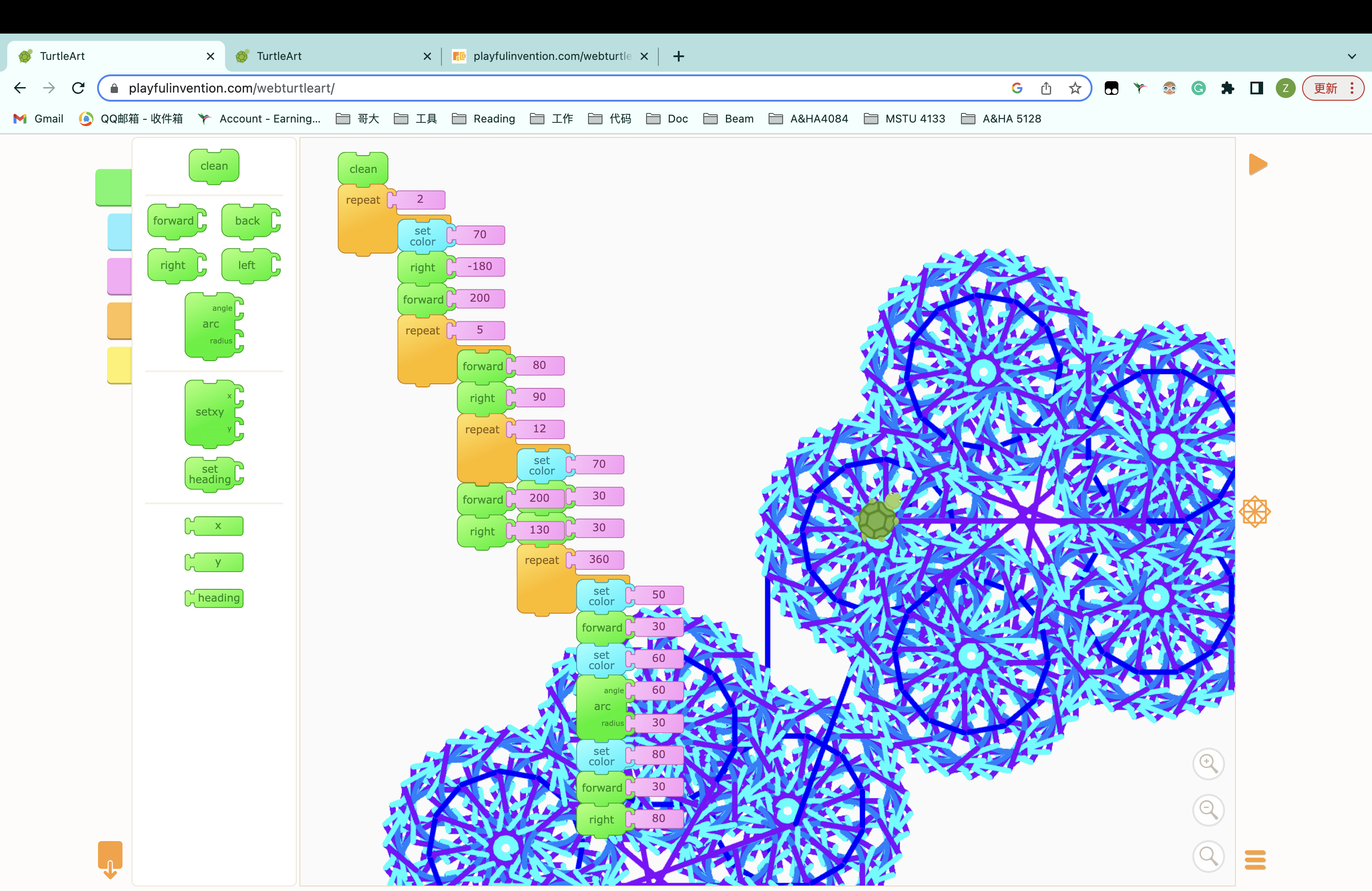This screenshot has width=1372, height=891.
Task: Select the green turtle blocks category
Action: click(x=113, y=187)
